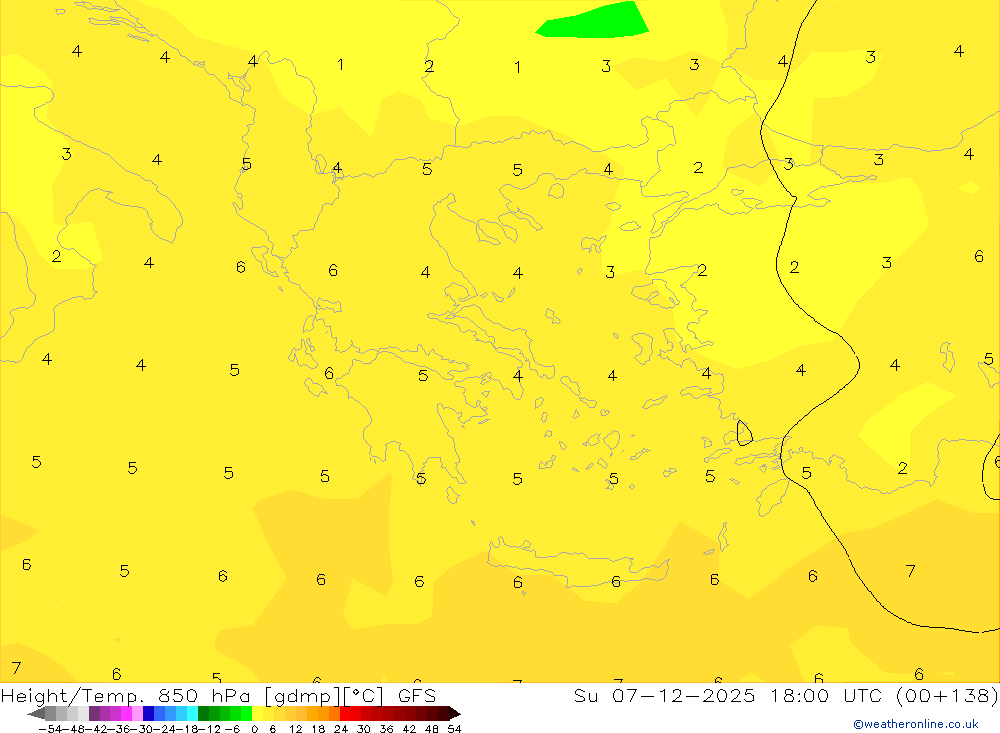Click the '18:00 UTC' time text
This screenshot has height=733, width=1000.
pyautogui.click(x=826, y=696)
